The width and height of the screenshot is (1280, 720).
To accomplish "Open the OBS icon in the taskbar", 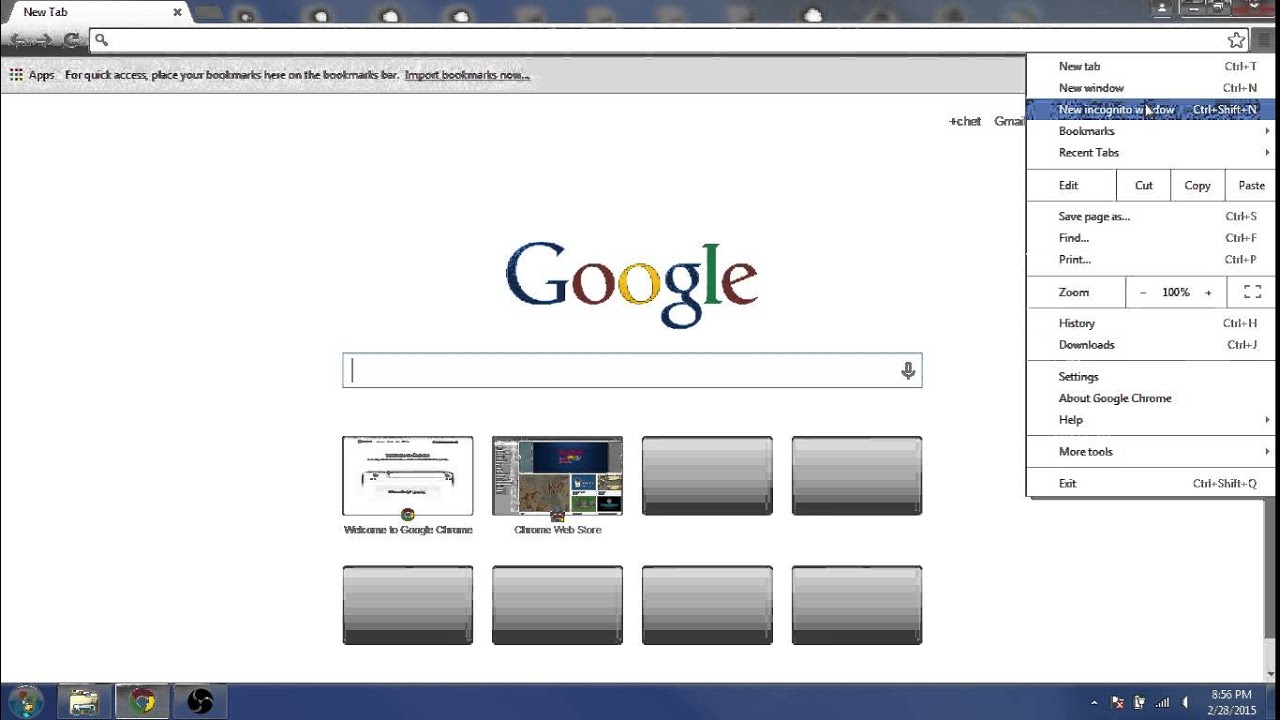I will point(200,702).
